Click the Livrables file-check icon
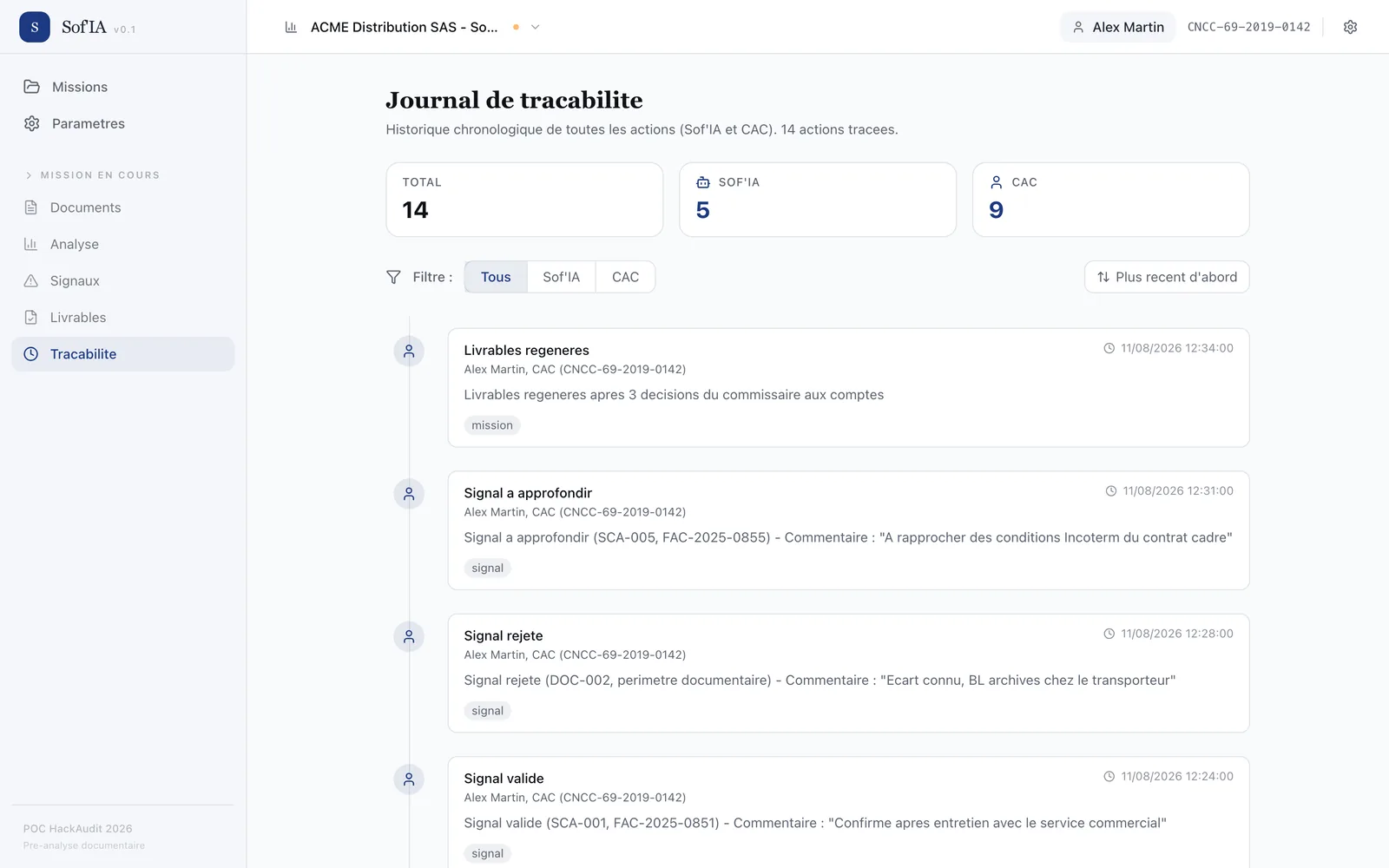 31,318
